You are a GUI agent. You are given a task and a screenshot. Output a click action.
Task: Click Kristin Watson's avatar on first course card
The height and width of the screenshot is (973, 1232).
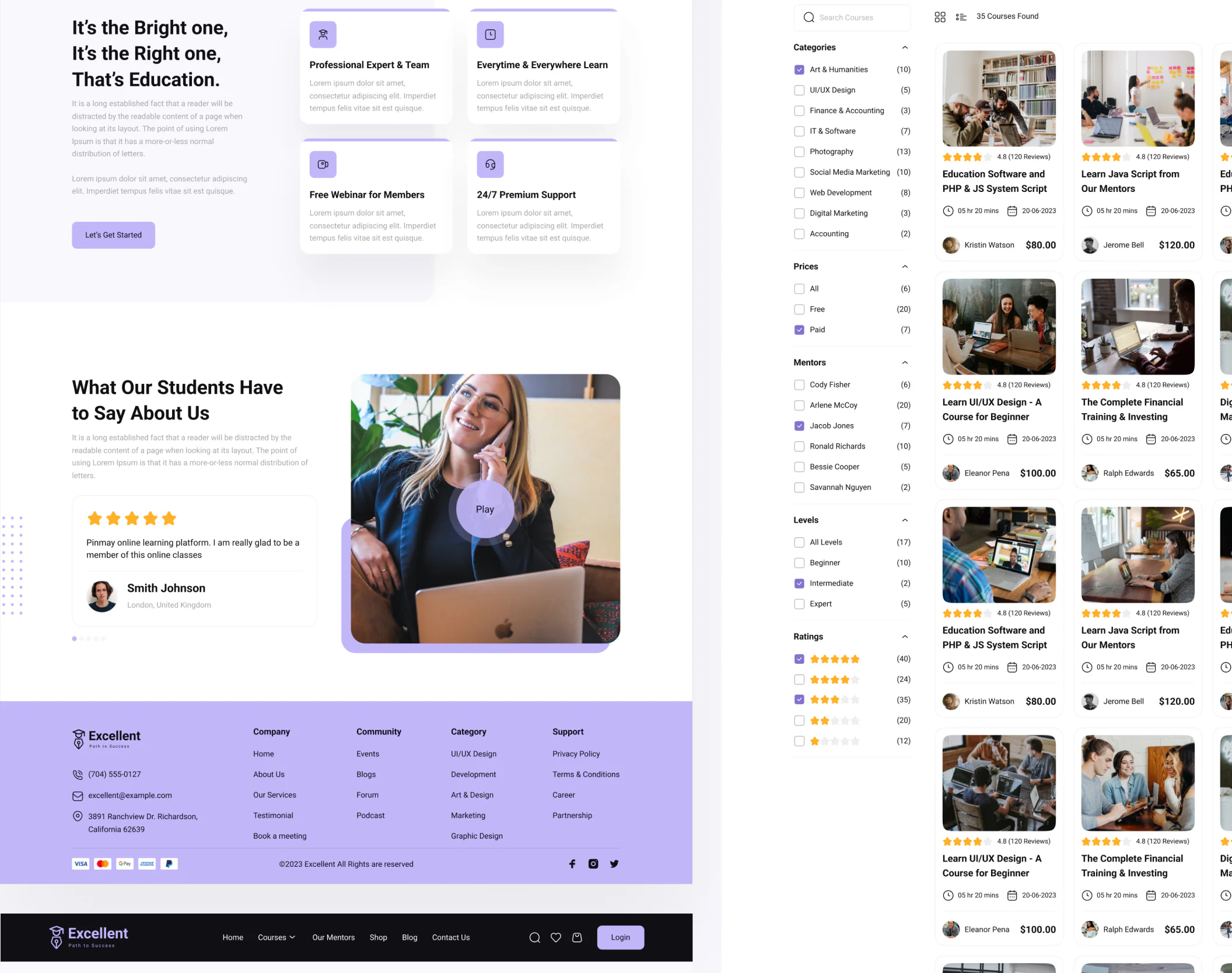951,245
